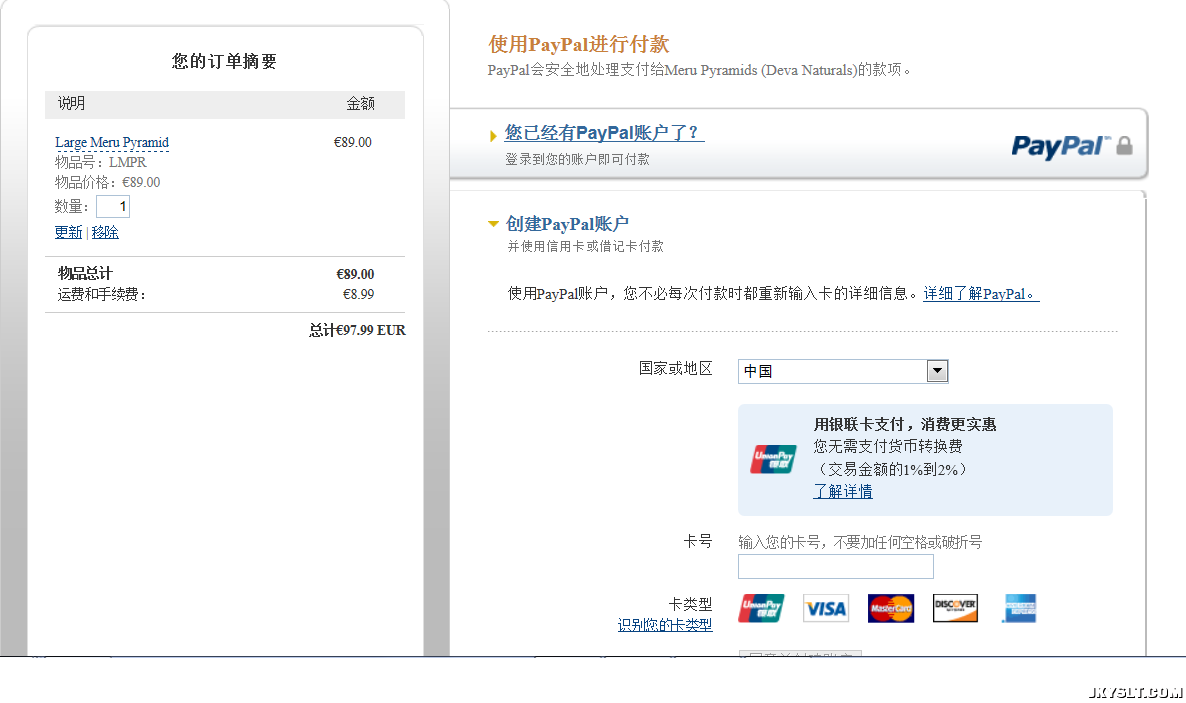Pick the Discover card type icon
1186x703 pixels.
tap(955, 608)
